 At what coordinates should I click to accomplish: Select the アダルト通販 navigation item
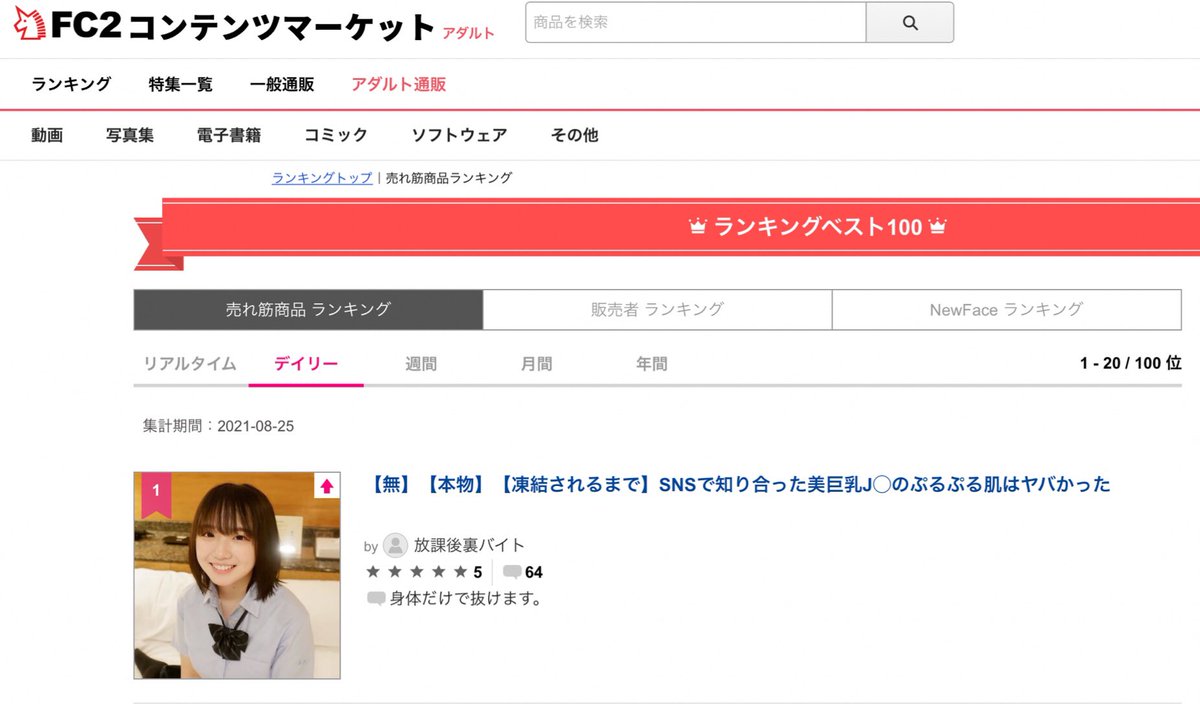399,84
